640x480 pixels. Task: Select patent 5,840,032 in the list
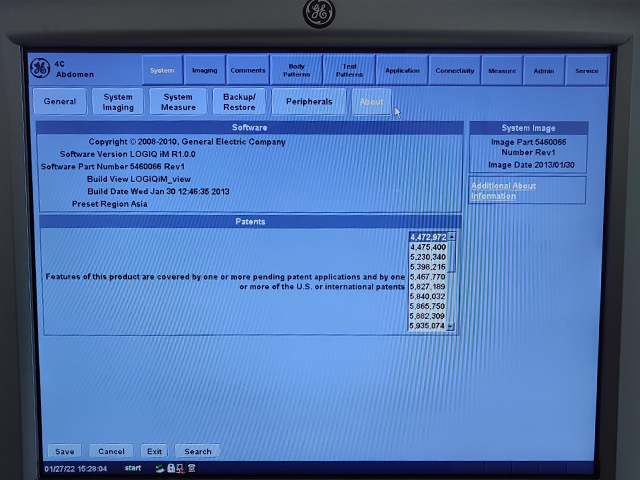(x=427, y=296)
